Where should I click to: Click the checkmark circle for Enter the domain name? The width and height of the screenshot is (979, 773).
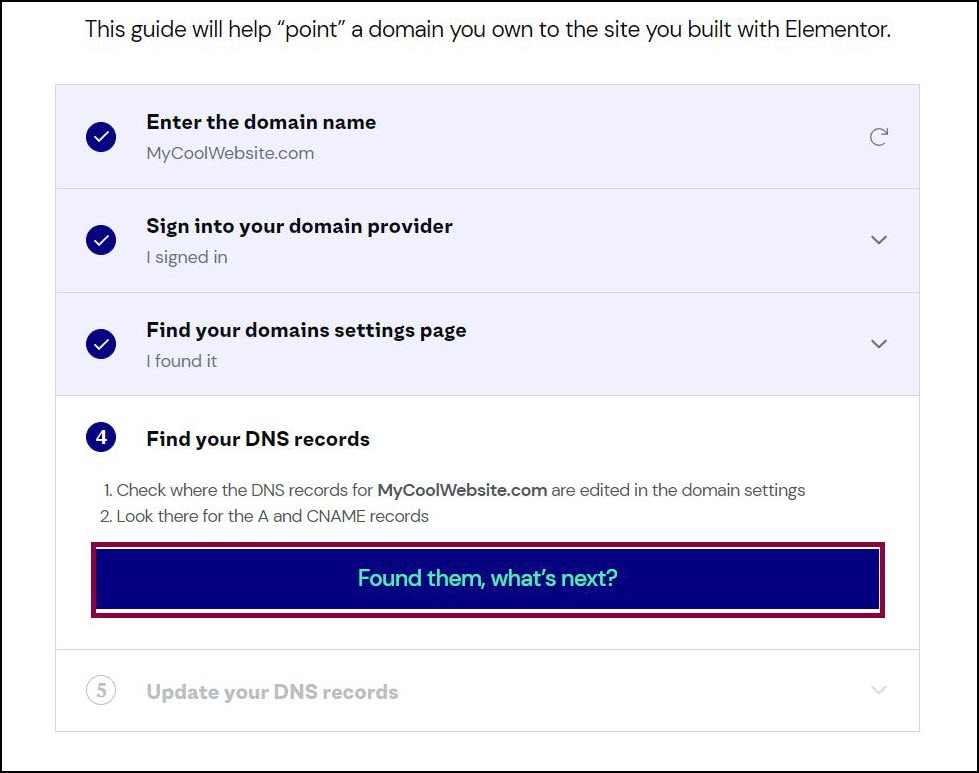[x=101, y=137]
